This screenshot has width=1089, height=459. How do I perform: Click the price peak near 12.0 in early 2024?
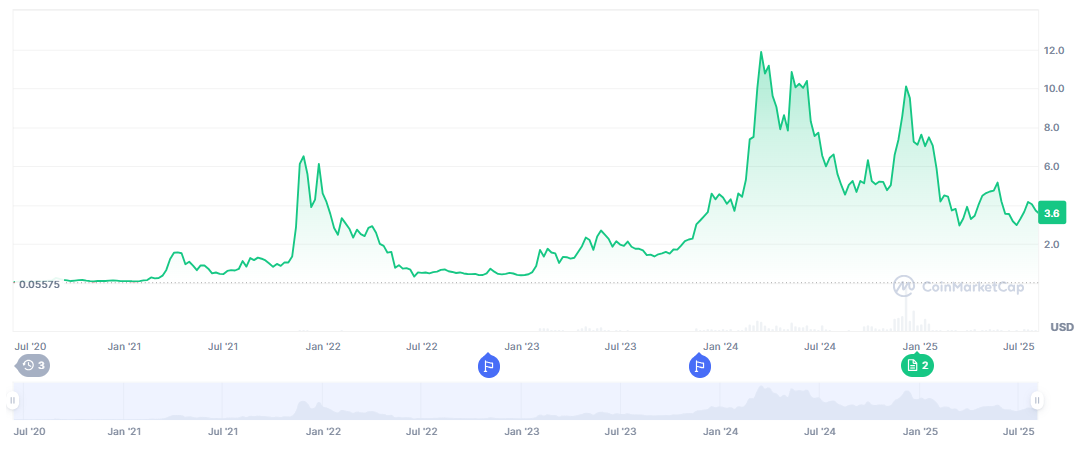[x=761, y=52]
